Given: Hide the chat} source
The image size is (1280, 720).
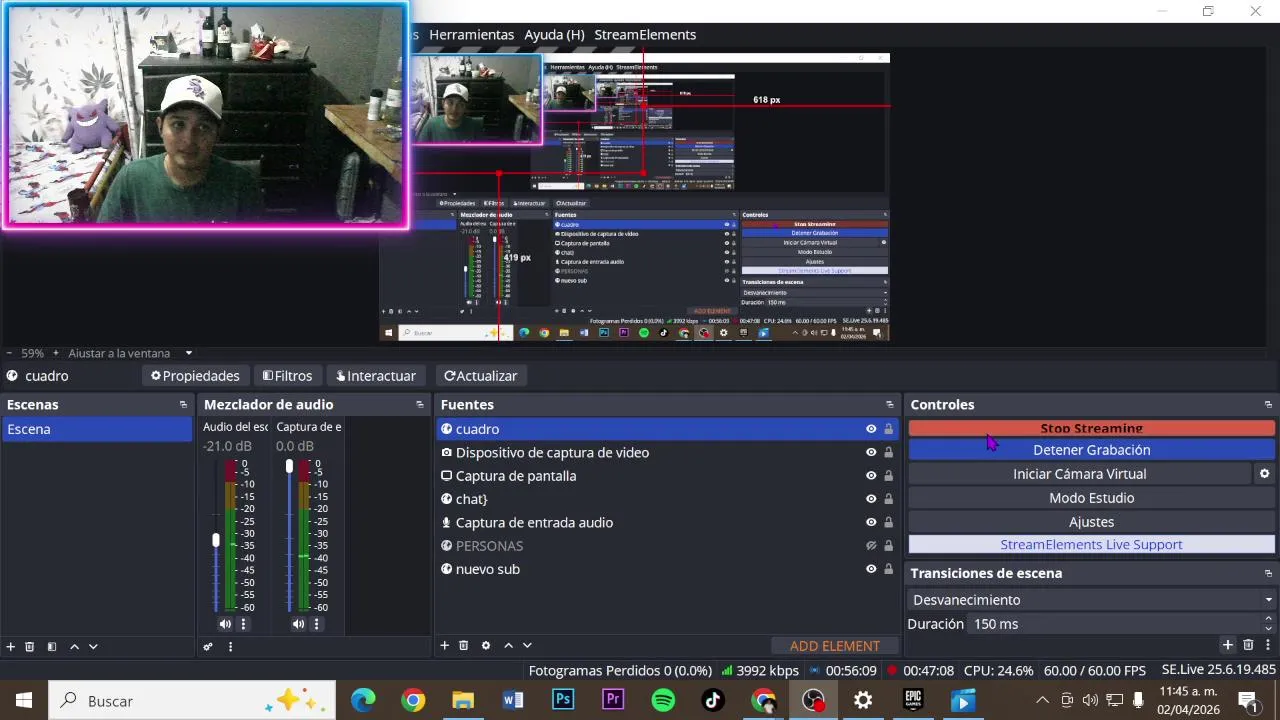Looking at the screenshot, I should coord(871,499).
